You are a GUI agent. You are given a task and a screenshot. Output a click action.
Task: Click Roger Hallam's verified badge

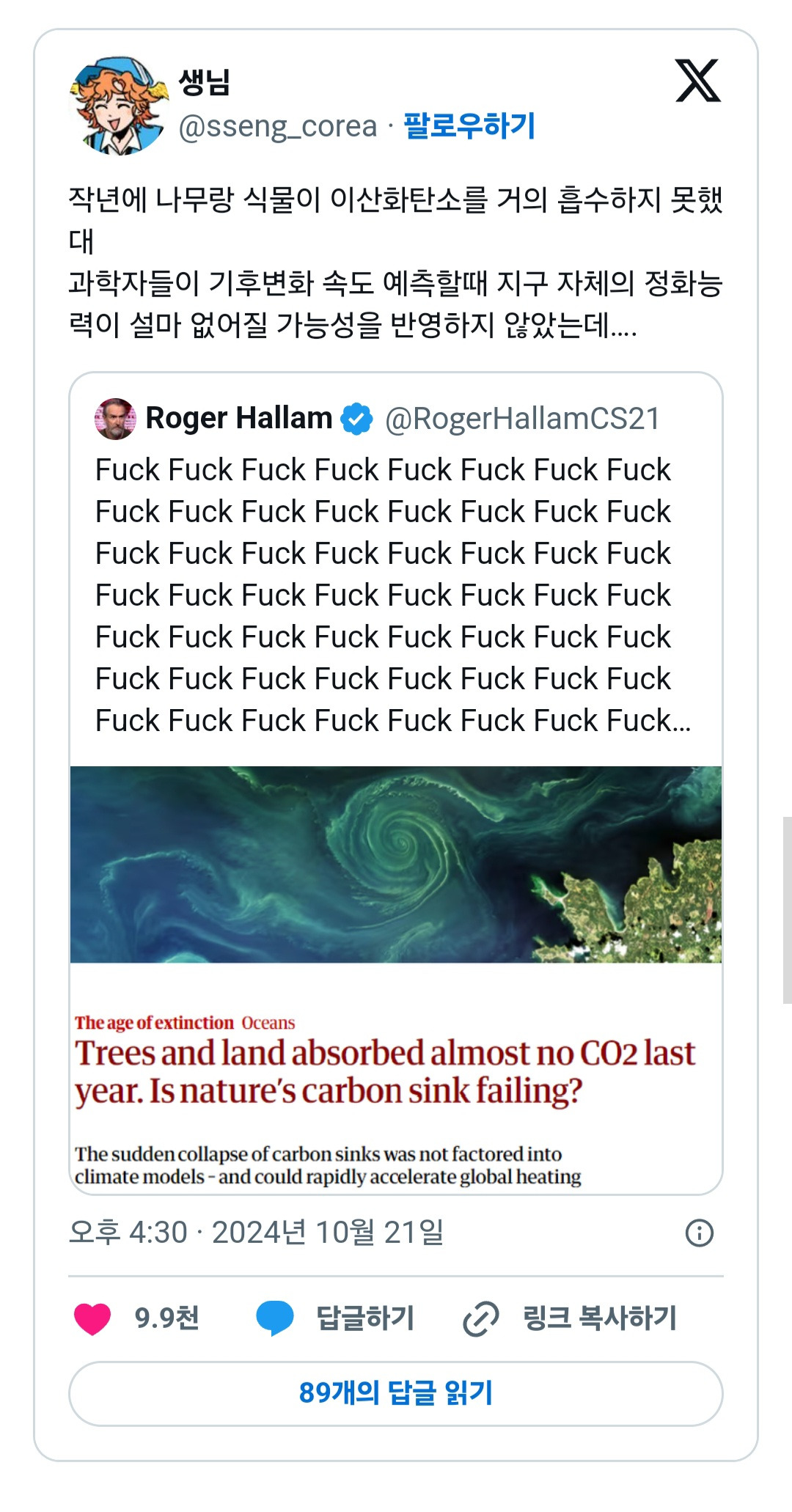pyautogui.click(x=357, y=419)
